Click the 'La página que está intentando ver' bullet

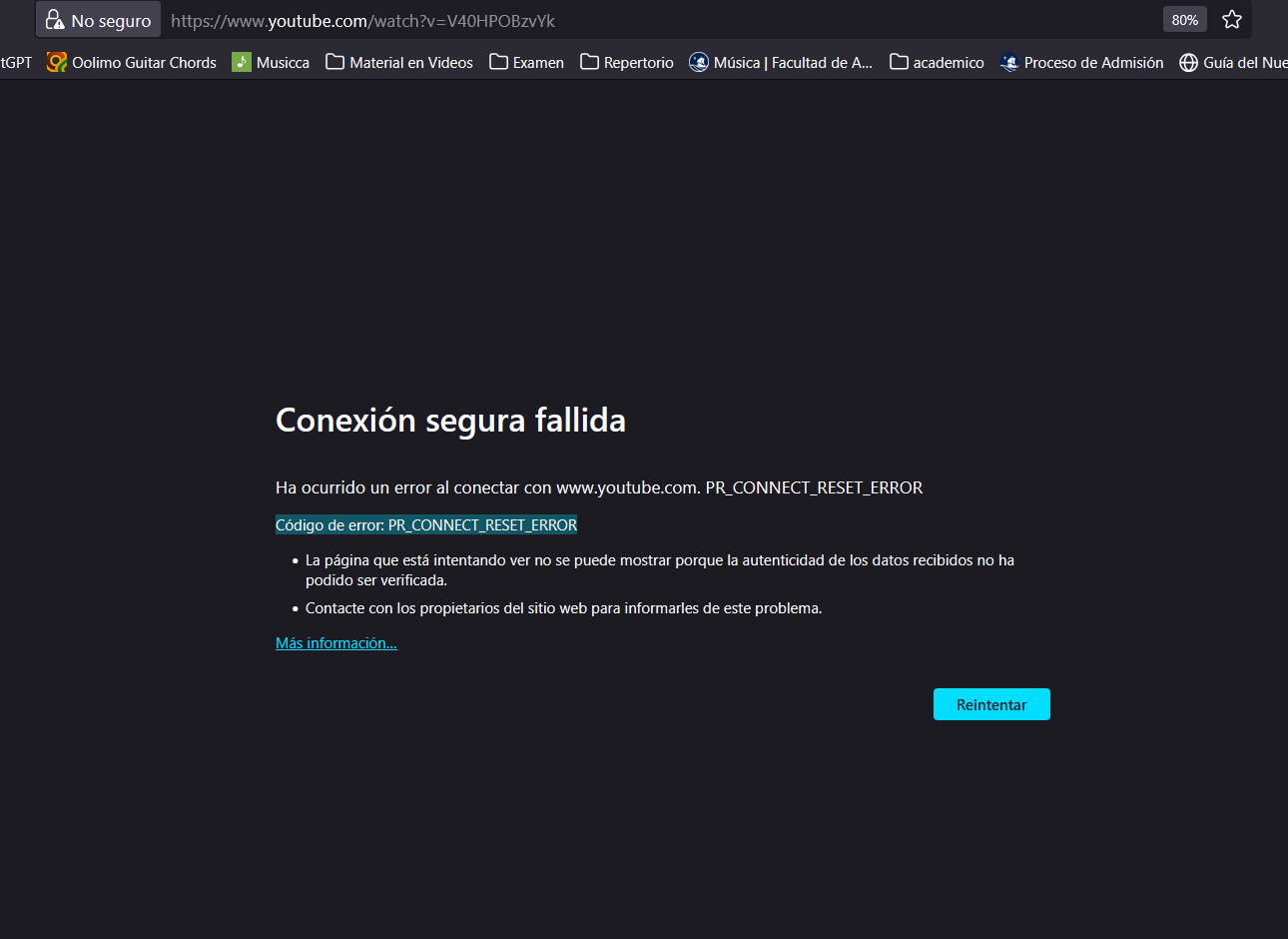click(x=660, y=570)
